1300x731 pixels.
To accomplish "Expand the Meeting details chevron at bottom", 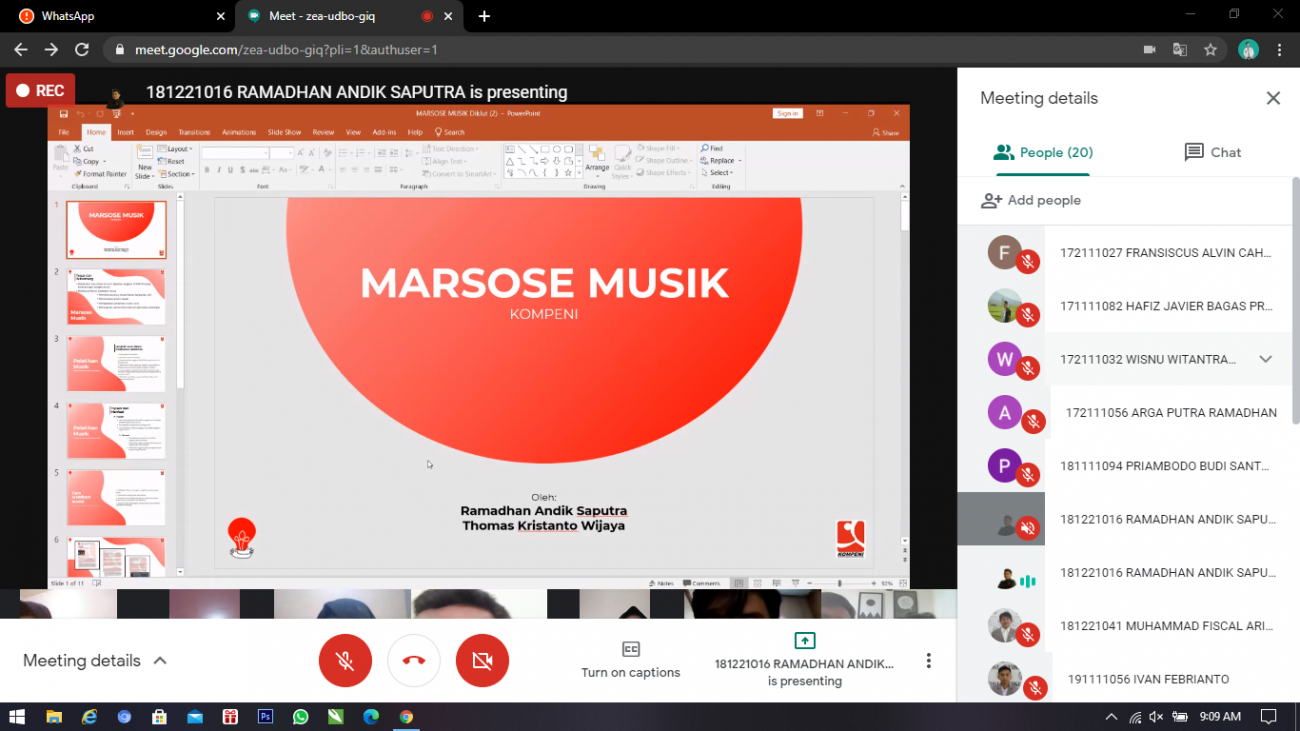I will 160,661.
